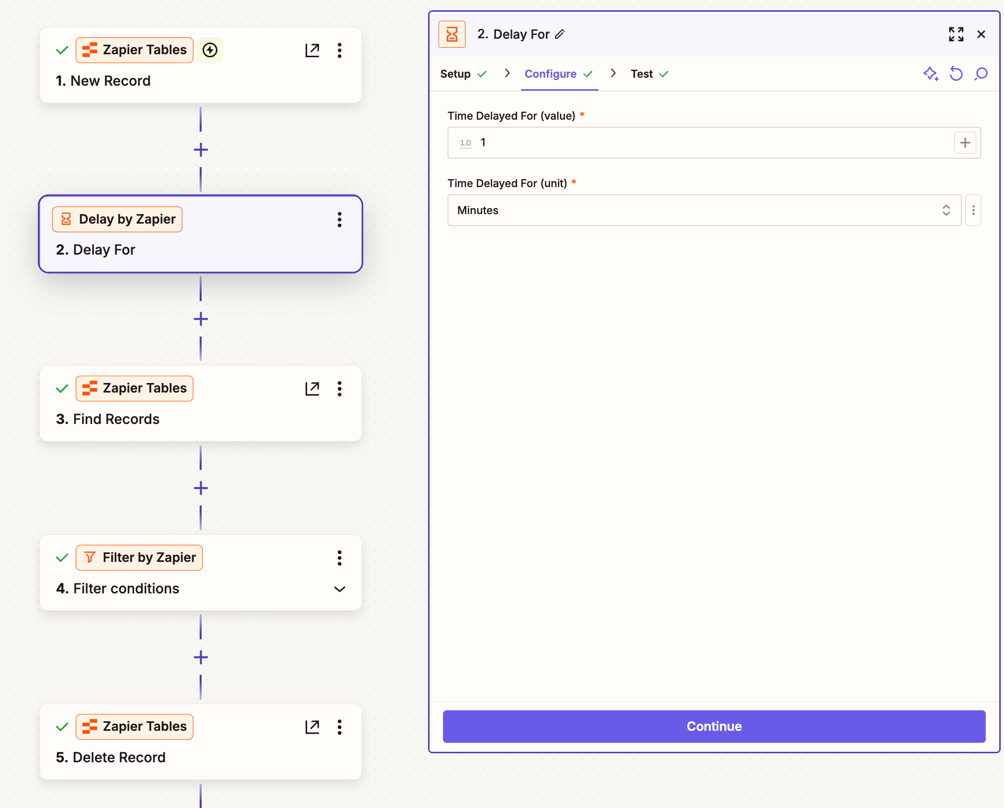The image size is (1004, 808).
Task: Click the Continue button
Action: tap(714, 727)
